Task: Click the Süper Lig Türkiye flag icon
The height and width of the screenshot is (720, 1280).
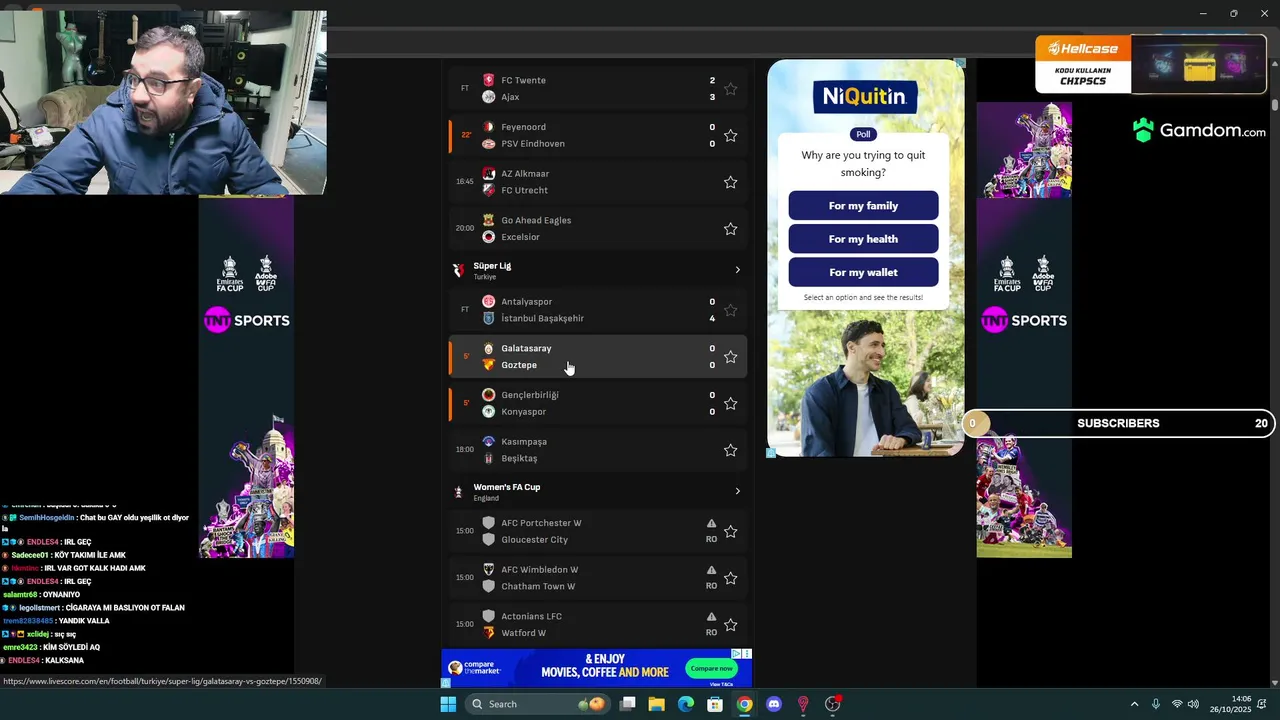Action: [458, 270]
